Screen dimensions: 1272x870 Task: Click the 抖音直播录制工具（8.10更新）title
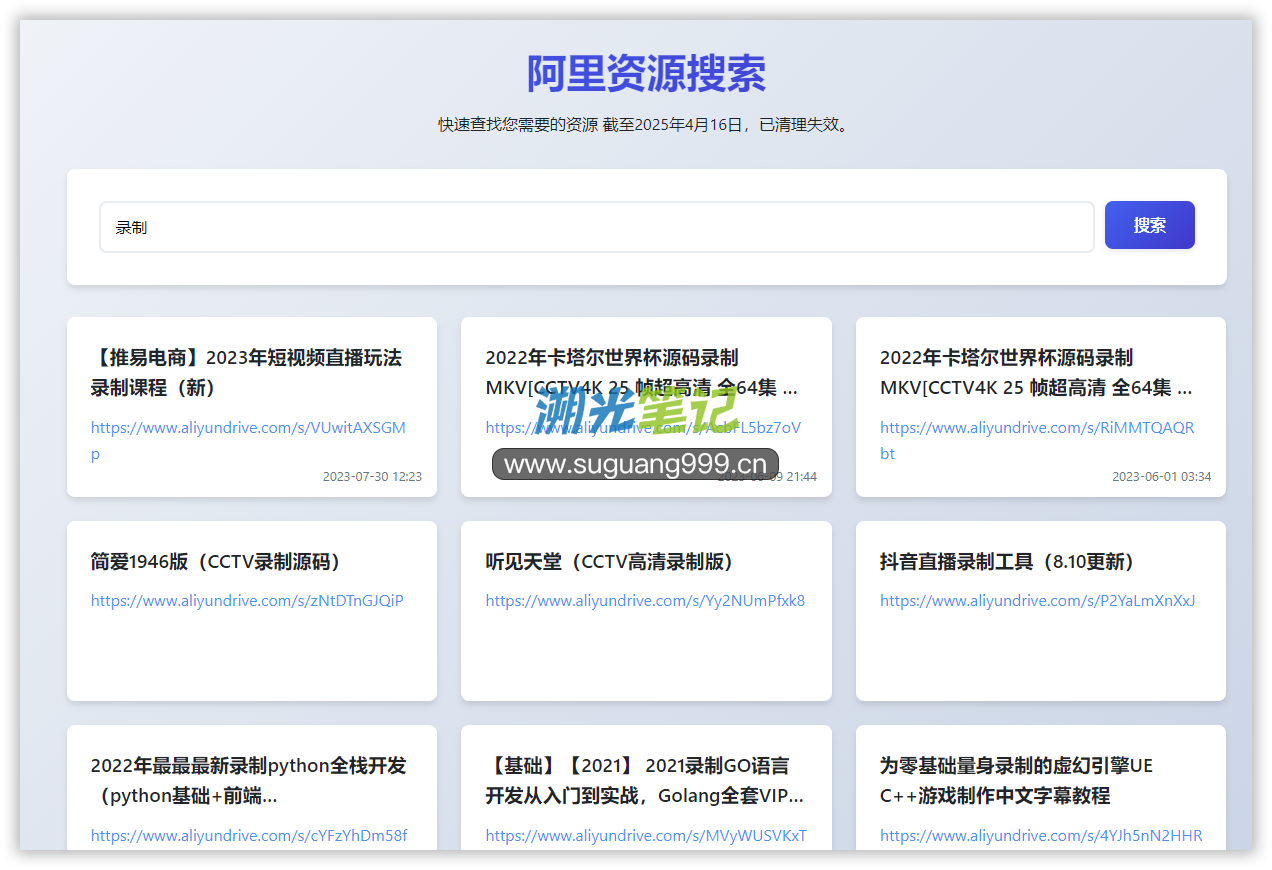[x=1010, y=562]
